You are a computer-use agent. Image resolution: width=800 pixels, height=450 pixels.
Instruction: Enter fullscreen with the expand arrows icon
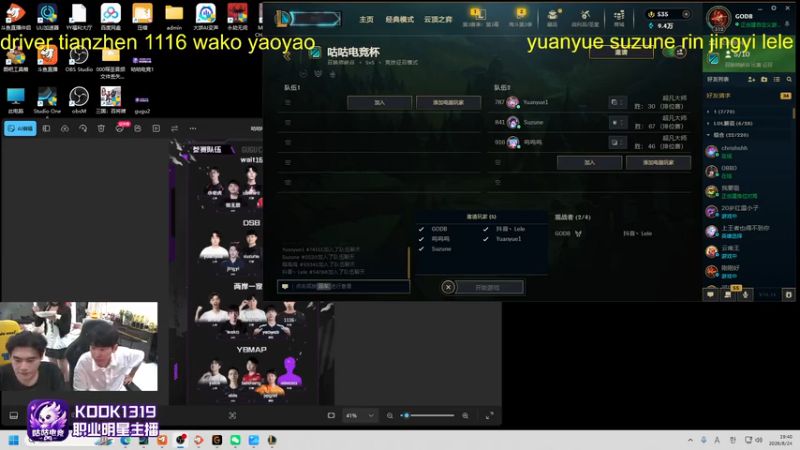[489, 415]
